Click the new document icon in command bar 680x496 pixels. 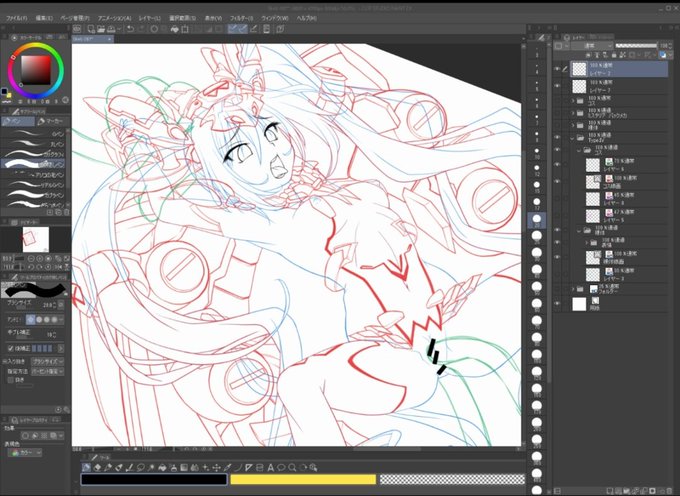pyautogui.click(x=91, y=29)
